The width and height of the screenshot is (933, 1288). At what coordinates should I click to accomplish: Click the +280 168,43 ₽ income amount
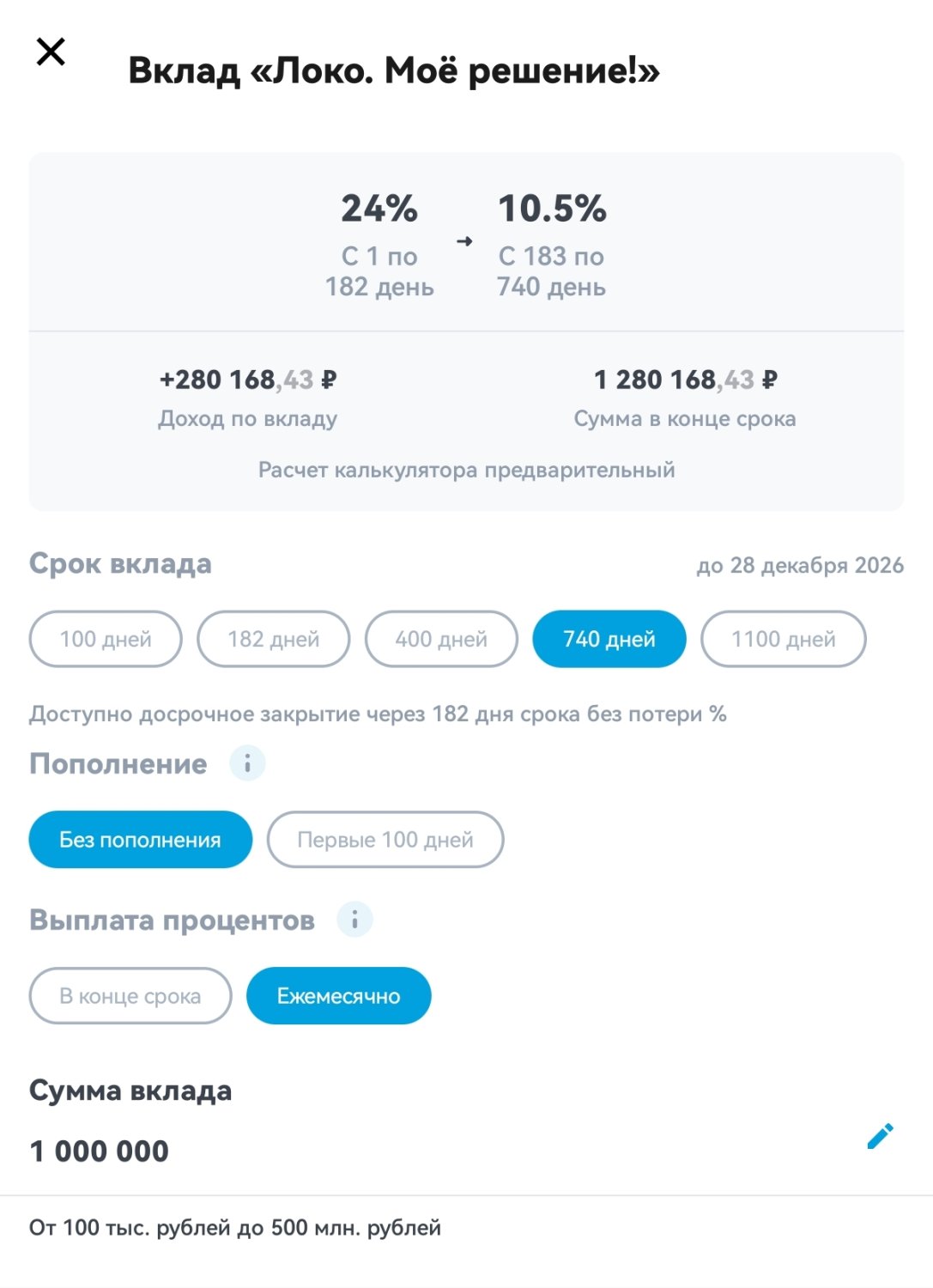point(248,380)
